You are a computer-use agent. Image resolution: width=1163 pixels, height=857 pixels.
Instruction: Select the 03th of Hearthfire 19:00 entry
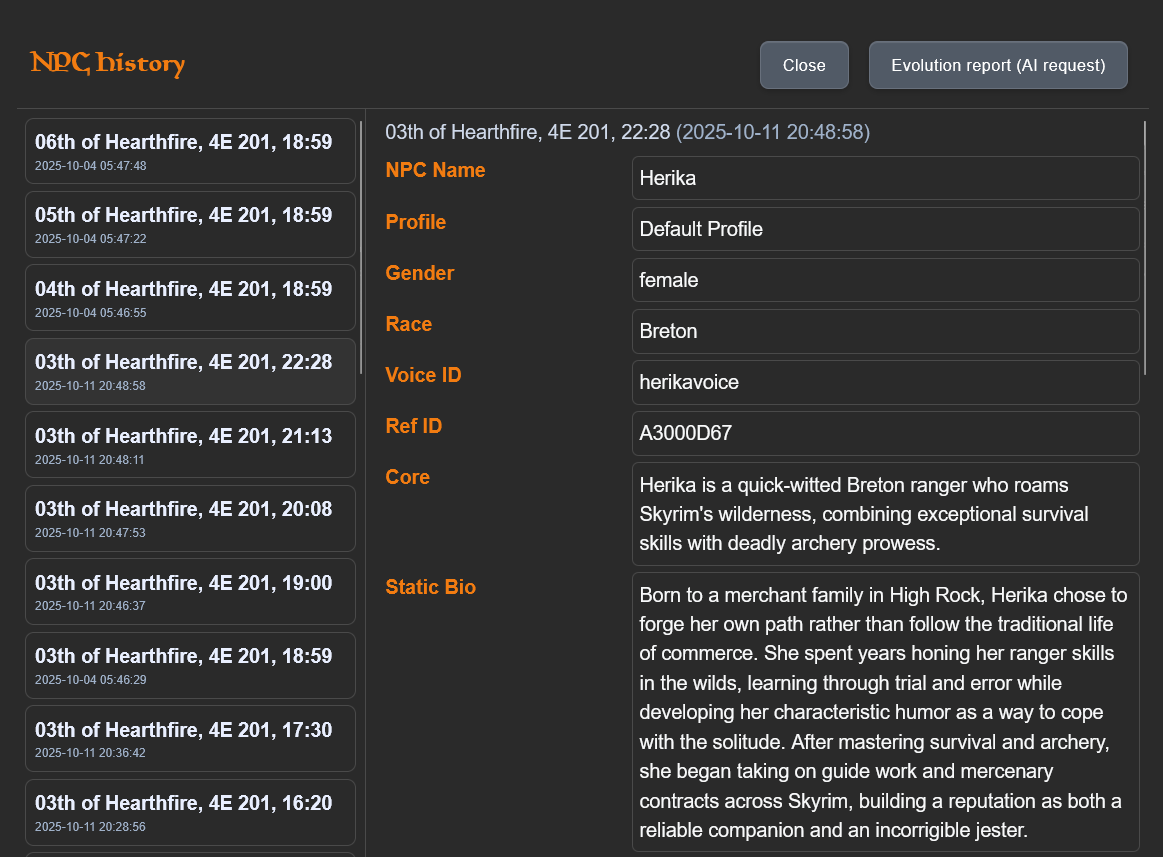(x=190, y=591)
